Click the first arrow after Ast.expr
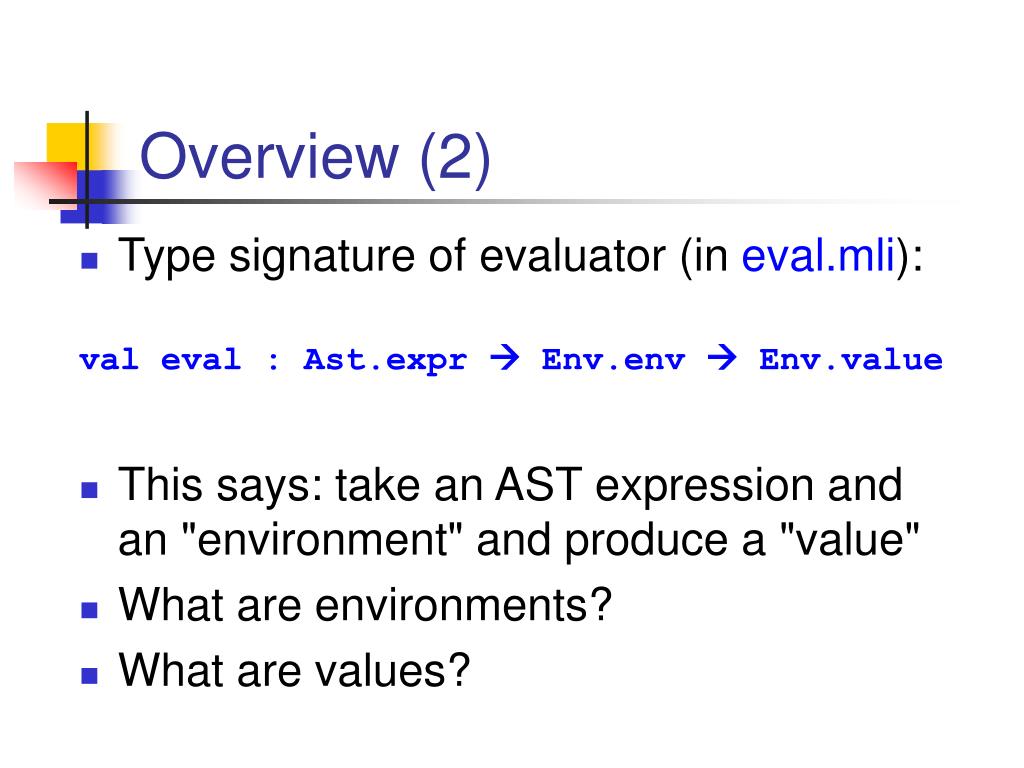 pyautogui.click(x=504, y=357)
